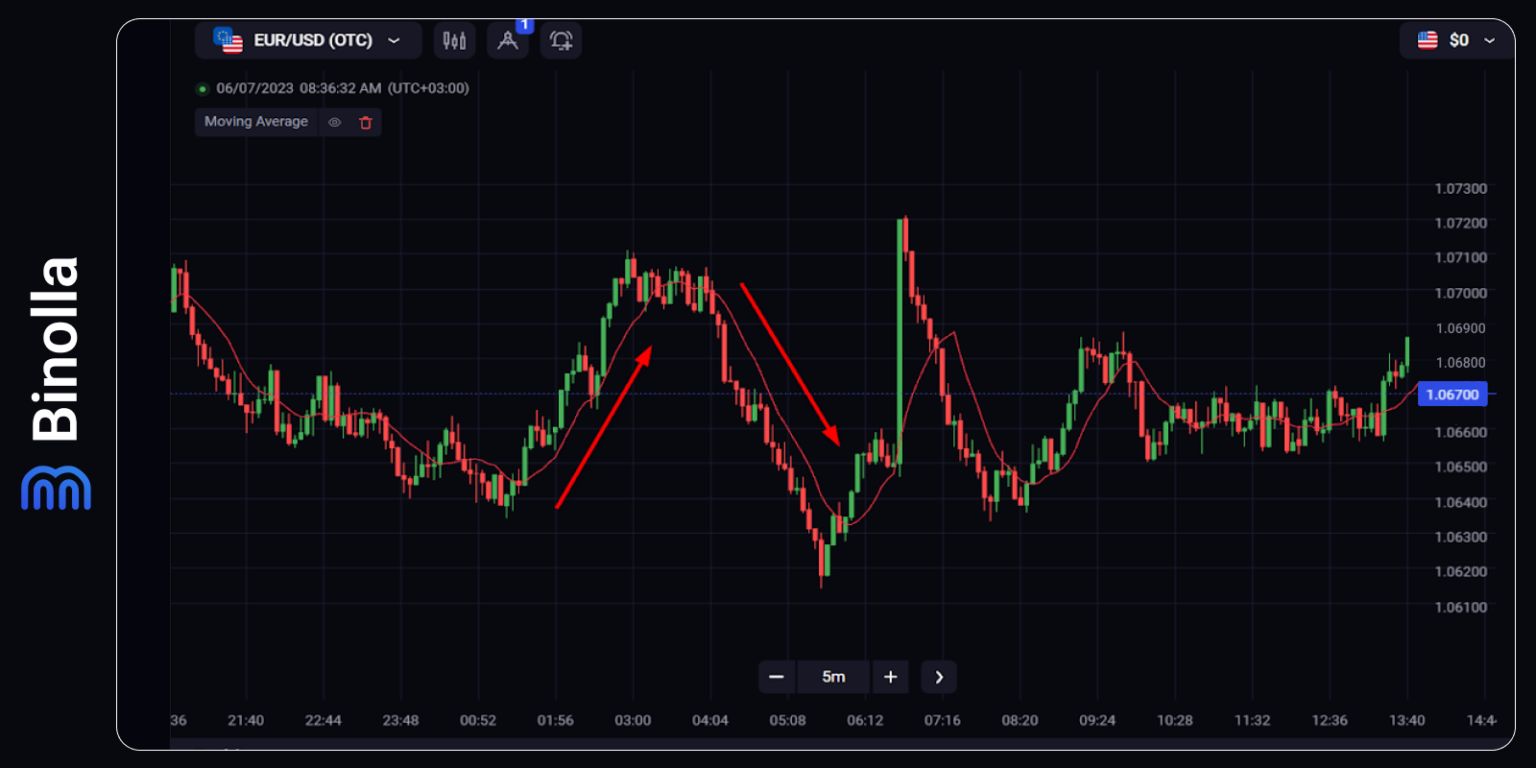Jump to latest candles with the right arrow
Image resolution: width=1536 pixels, height=768 pixels.
[x=938, y=677]
